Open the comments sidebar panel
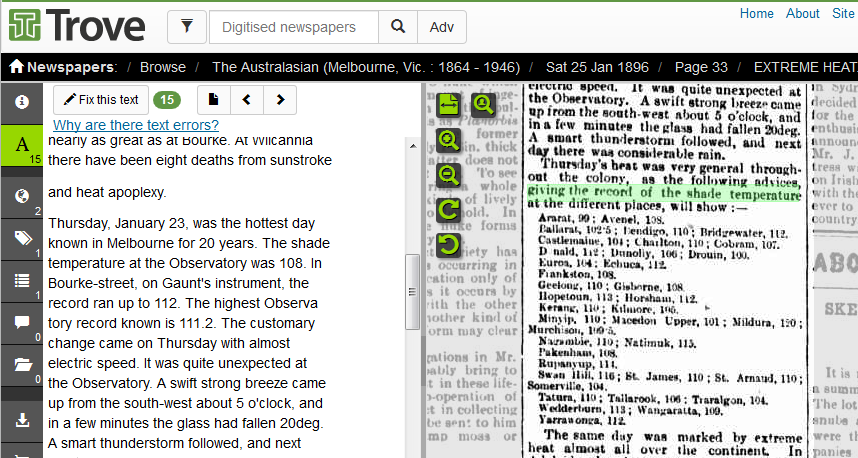 [x=21, y=322]
